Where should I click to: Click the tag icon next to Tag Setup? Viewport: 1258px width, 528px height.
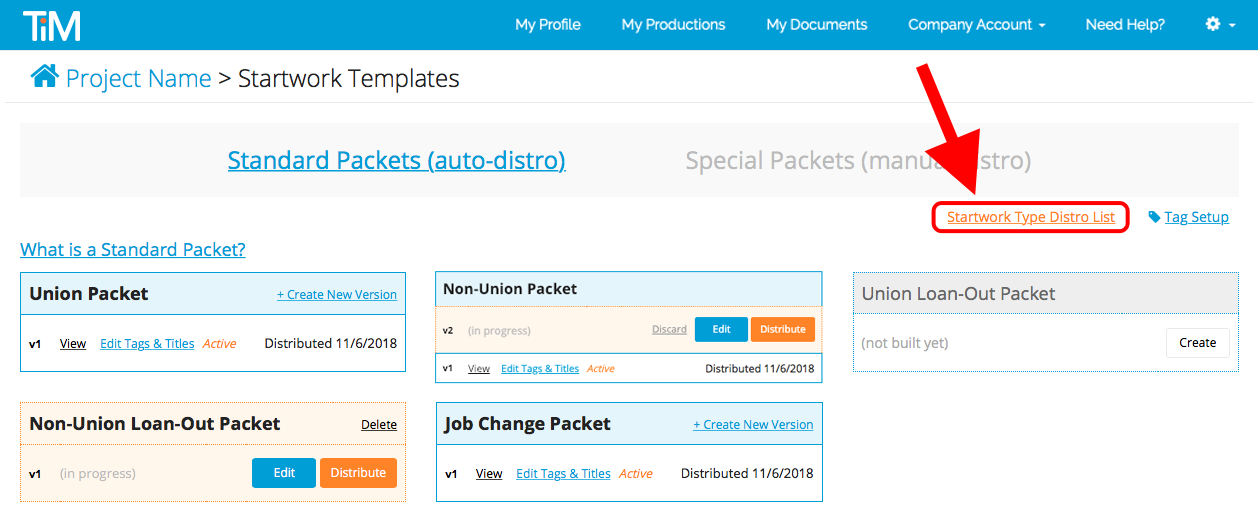coord(1154,217)
